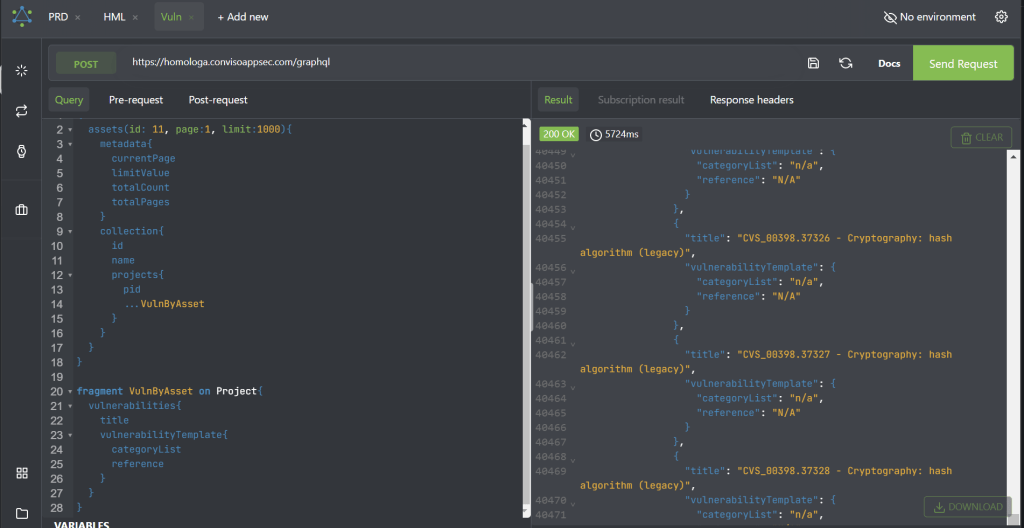
Task: Click the arrows loop icon in sidebar
Action: 22,111
